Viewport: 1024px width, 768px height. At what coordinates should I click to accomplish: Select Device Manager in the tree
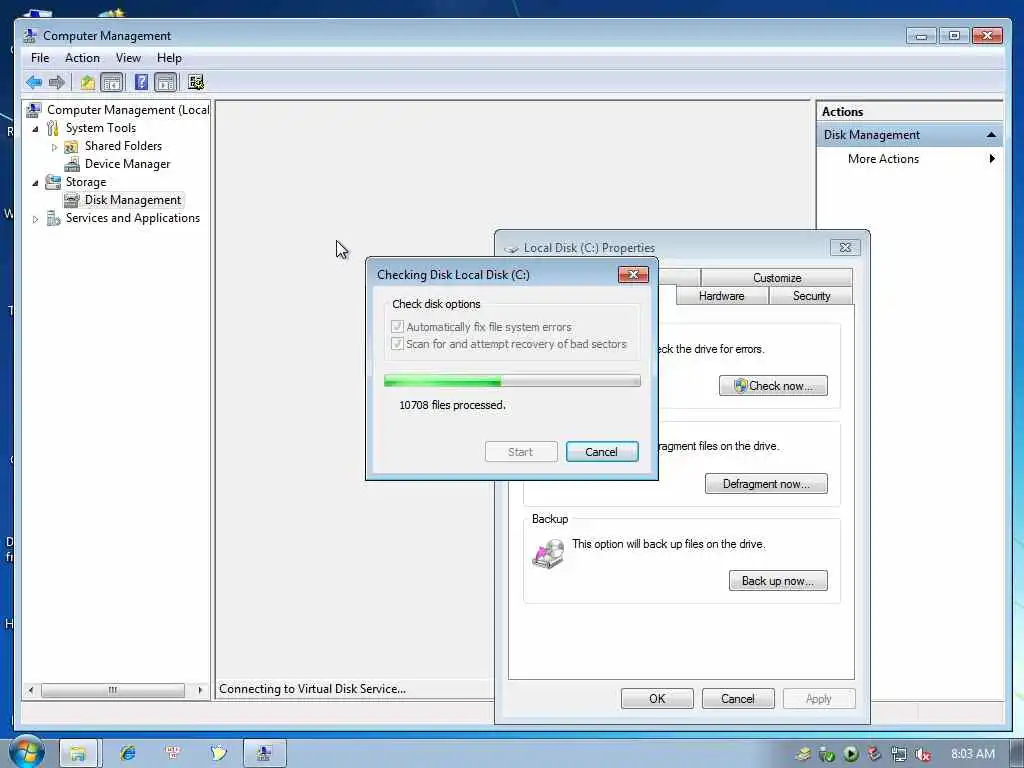pyautogui.click(x=127, y=164)
